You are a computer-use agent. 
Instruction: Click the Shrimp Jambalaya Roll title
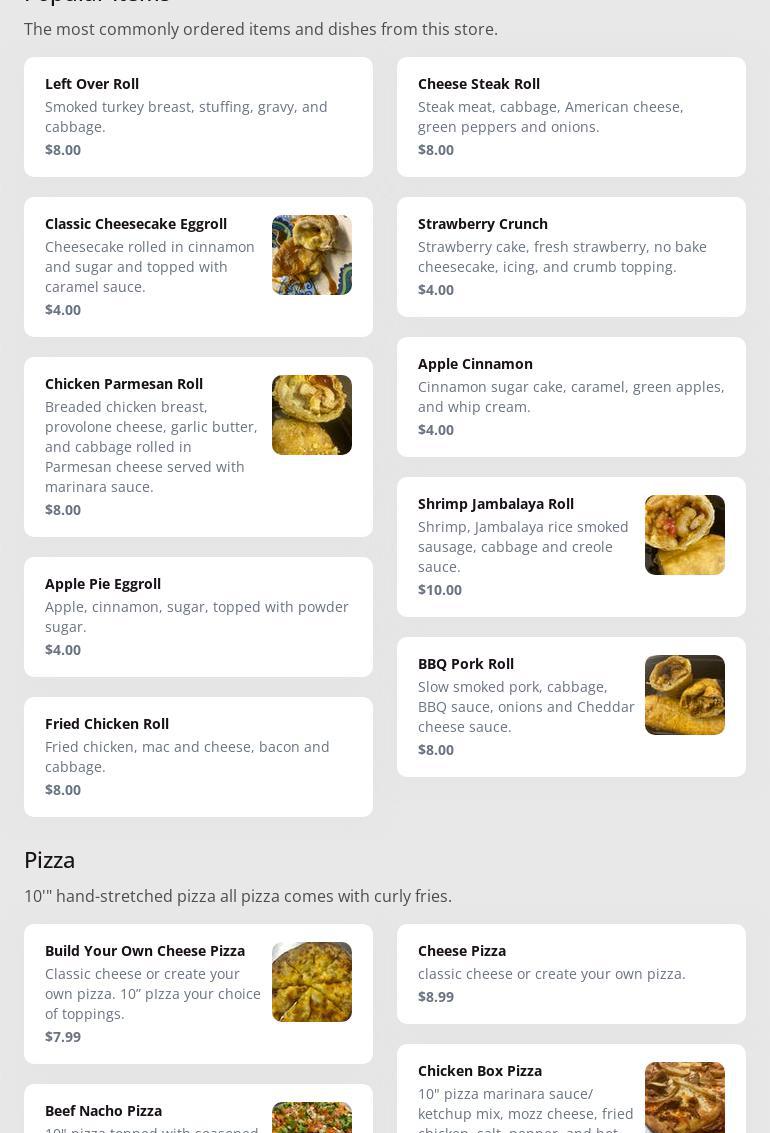point(496,504)
